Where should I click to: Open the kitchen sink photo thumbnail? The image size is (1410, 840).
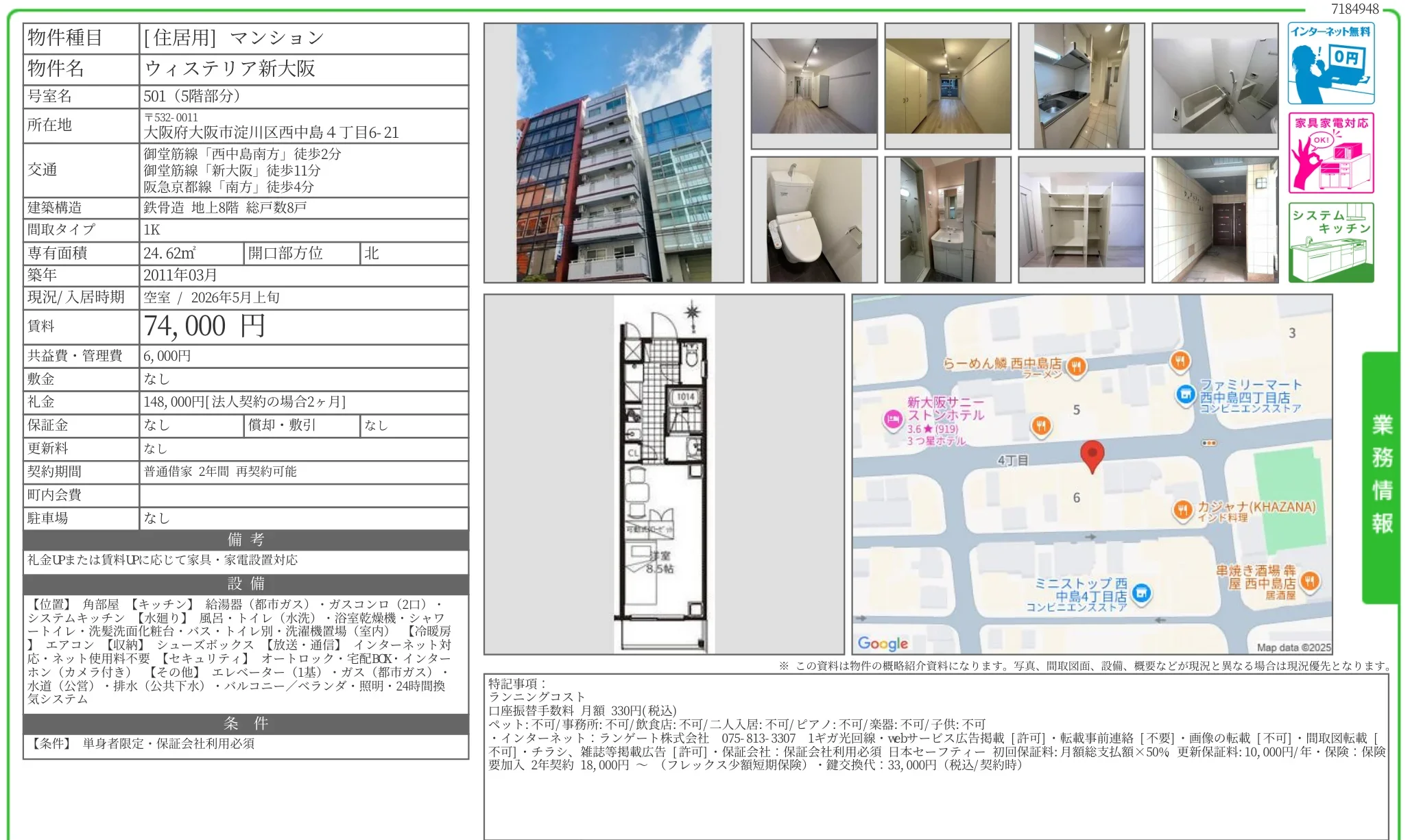pos(1081,86)
